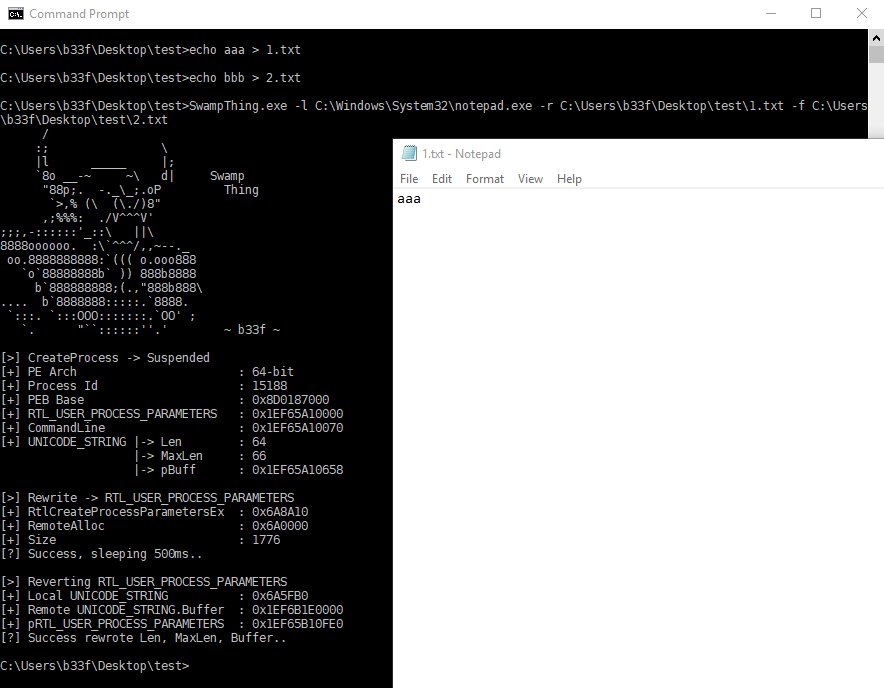This screenshot has width=884, height=688.
Task: Click the final command prompt input line
Action: pos(95,665)
